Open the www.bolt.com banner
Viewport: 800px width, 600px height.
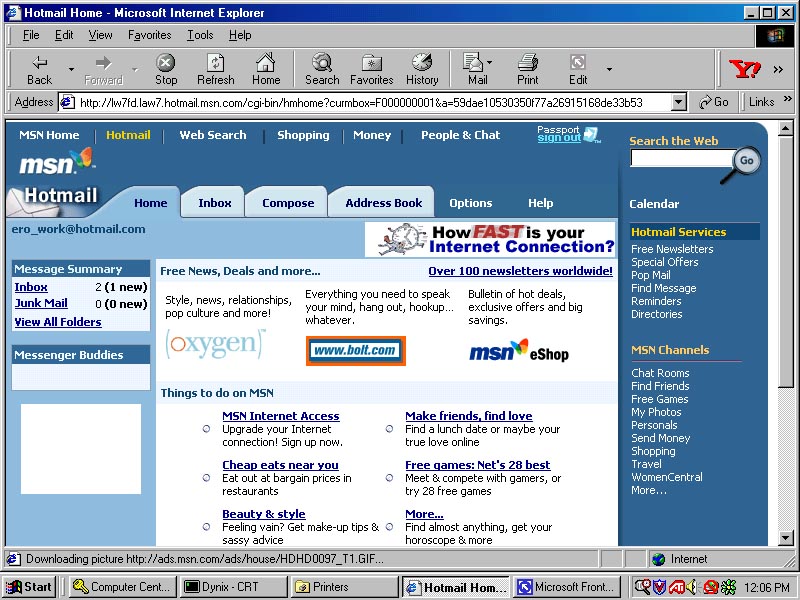(x=356, y=351)
